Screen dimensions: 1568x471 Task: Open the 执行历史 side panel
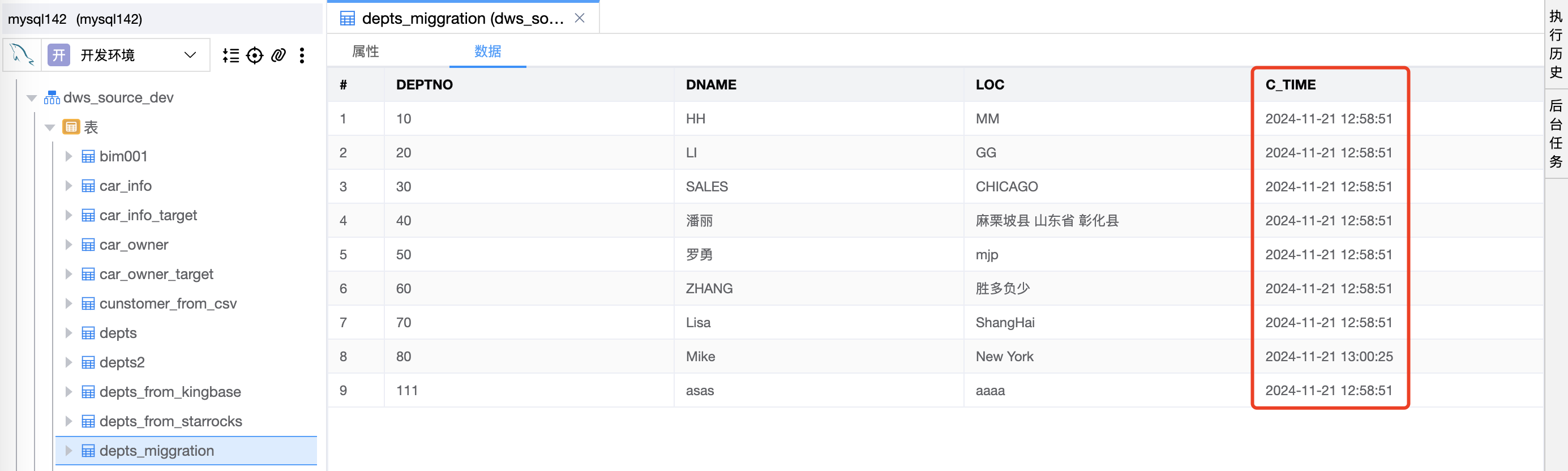click(x=1555, y=44)
